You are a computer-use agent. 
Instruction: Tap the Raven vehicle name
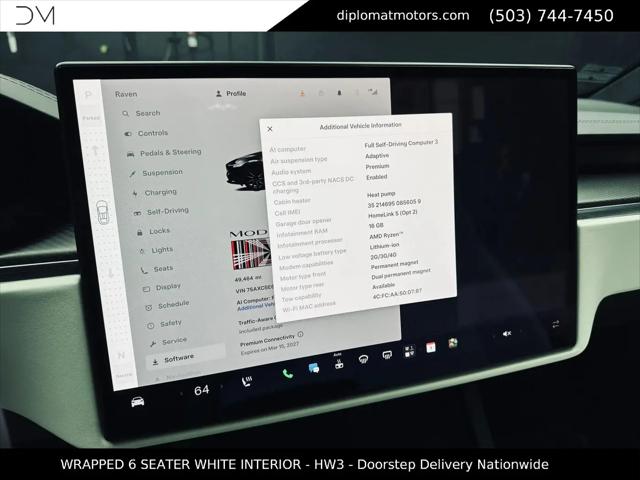[126, 94]
